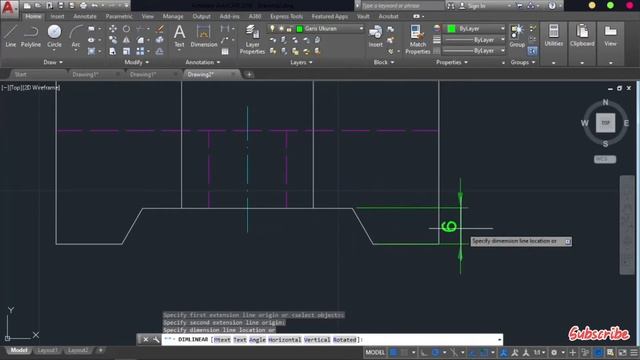The height and width of the screenshot is (360, 640).
Task: Expand the Annotation panel dropdown
Action: point(202,62)
